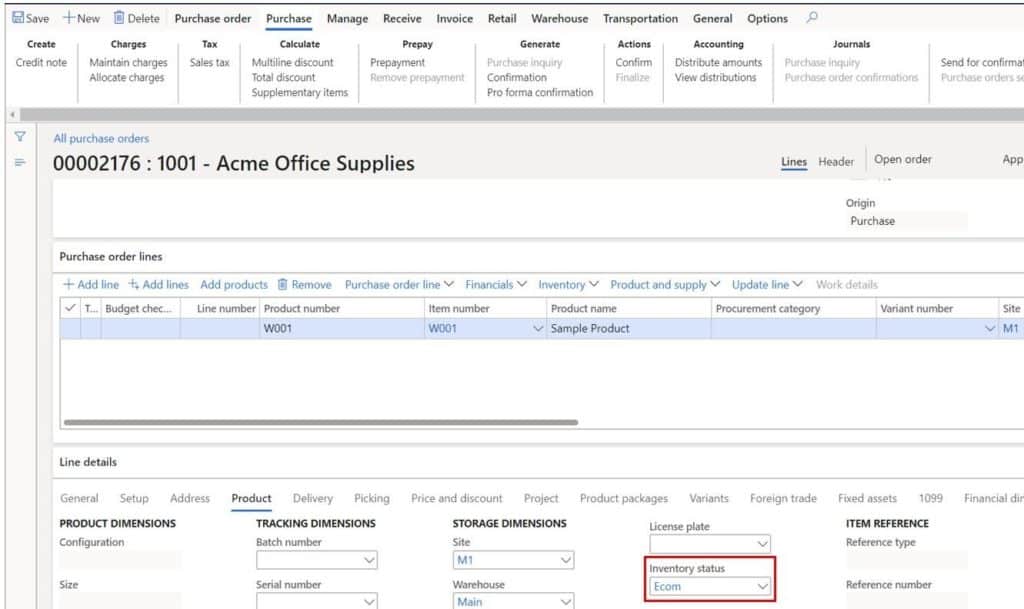Switch to the Warehouse ribbon tab

pos(558,17)
